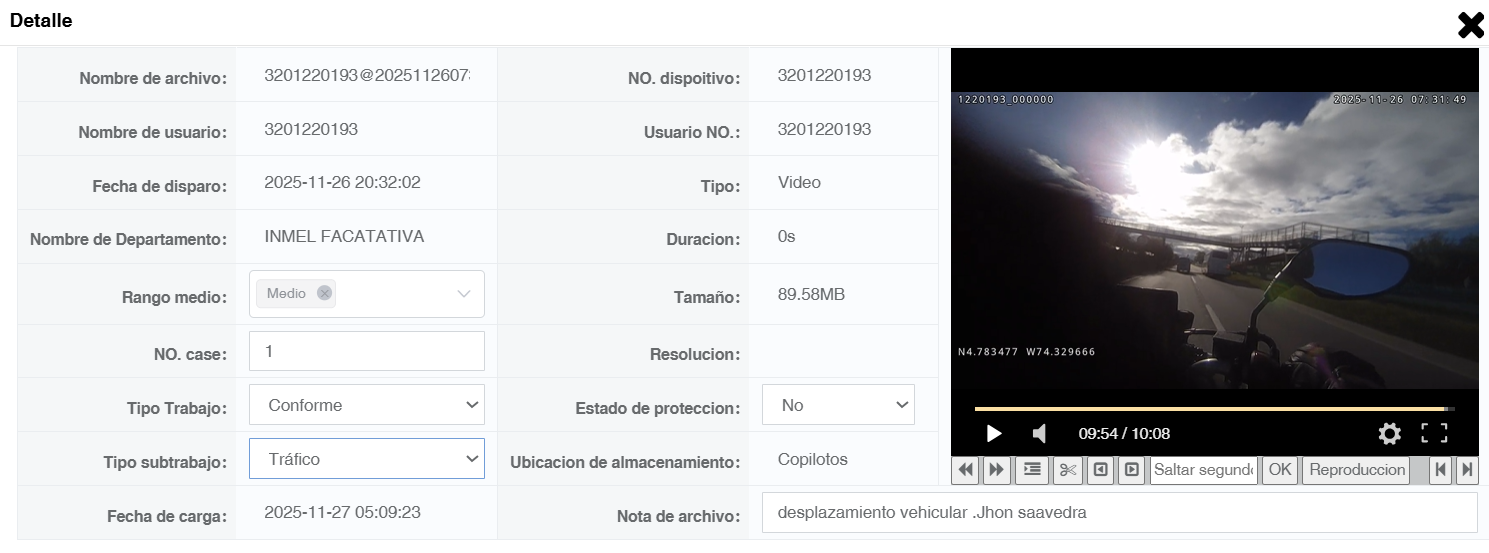Screen dimensions: 1489x553
Task: Skip to next file icon
Action: click(1467, 470)
